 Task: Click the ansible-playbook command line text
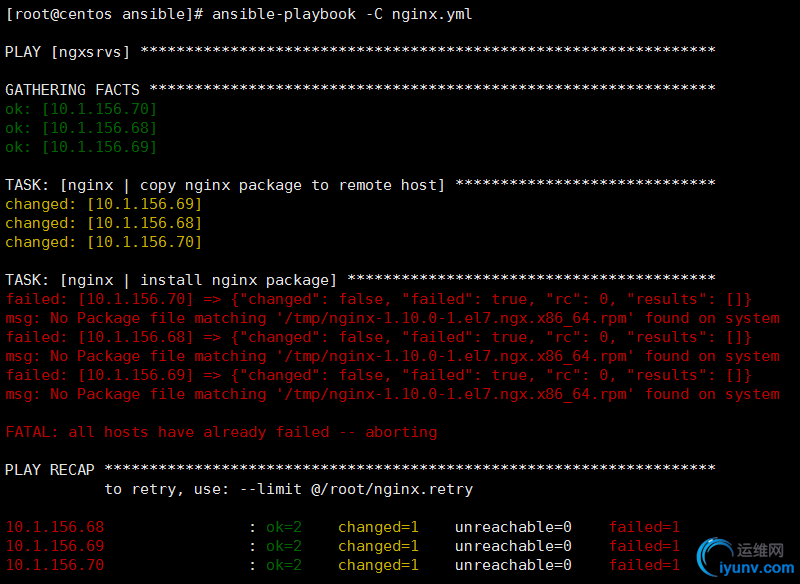point(239,14)
